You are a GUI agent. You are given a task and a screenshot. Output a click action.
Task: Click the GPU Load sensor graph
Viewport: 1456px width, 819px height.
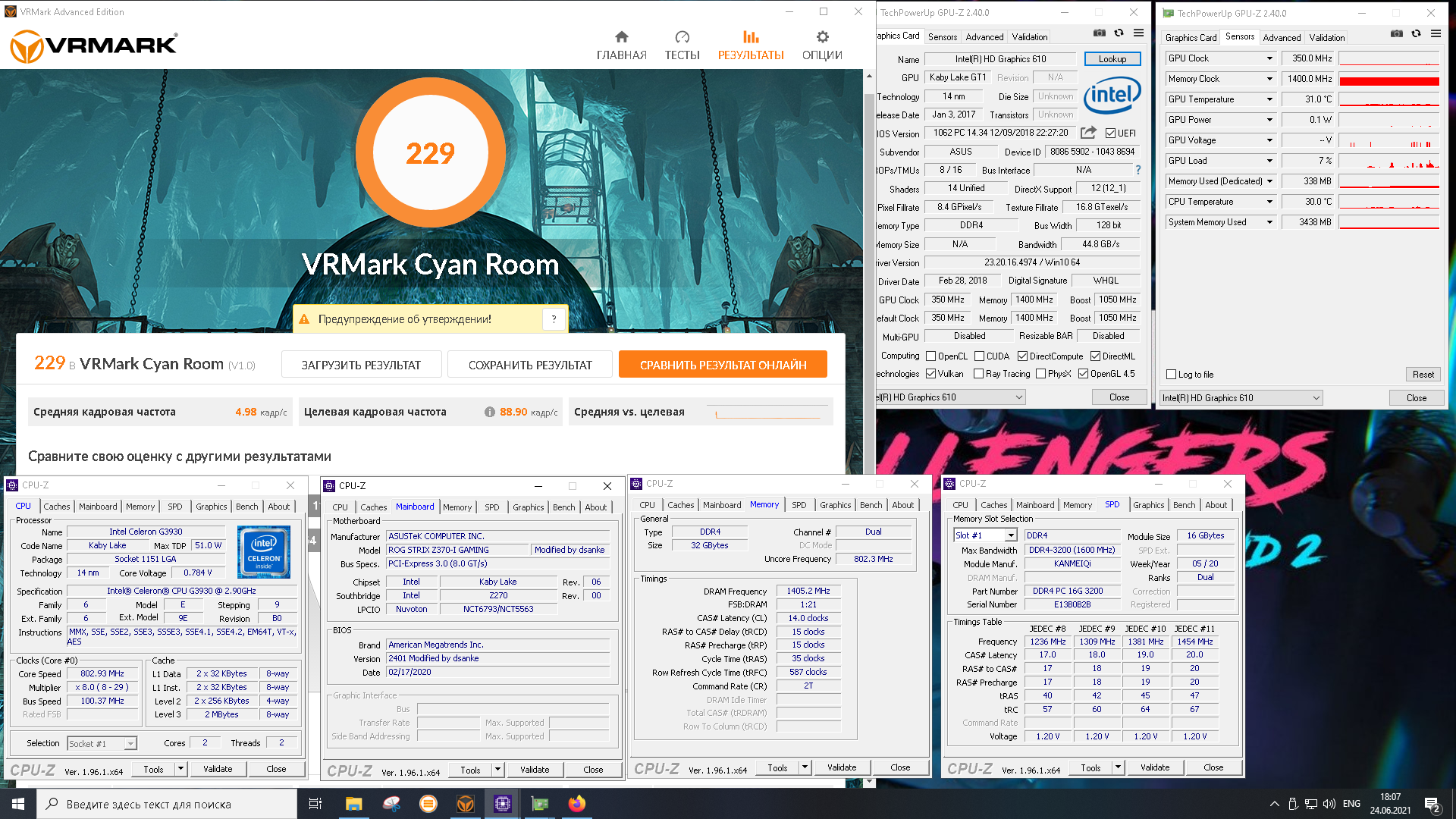point(1389,161)
